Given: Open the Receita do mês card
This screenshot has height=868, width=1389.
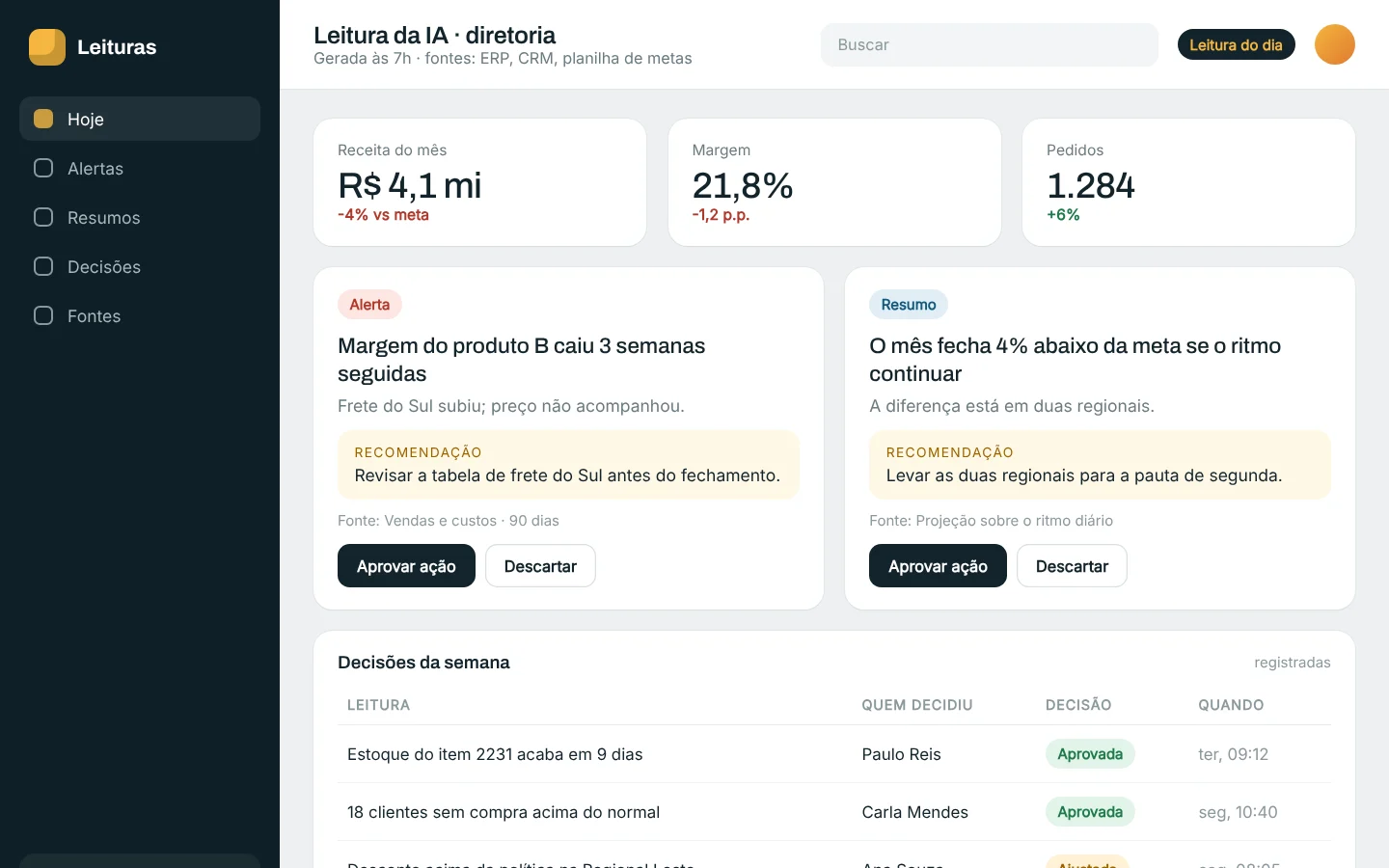Looking at the screenshot, I should point(479,182).
